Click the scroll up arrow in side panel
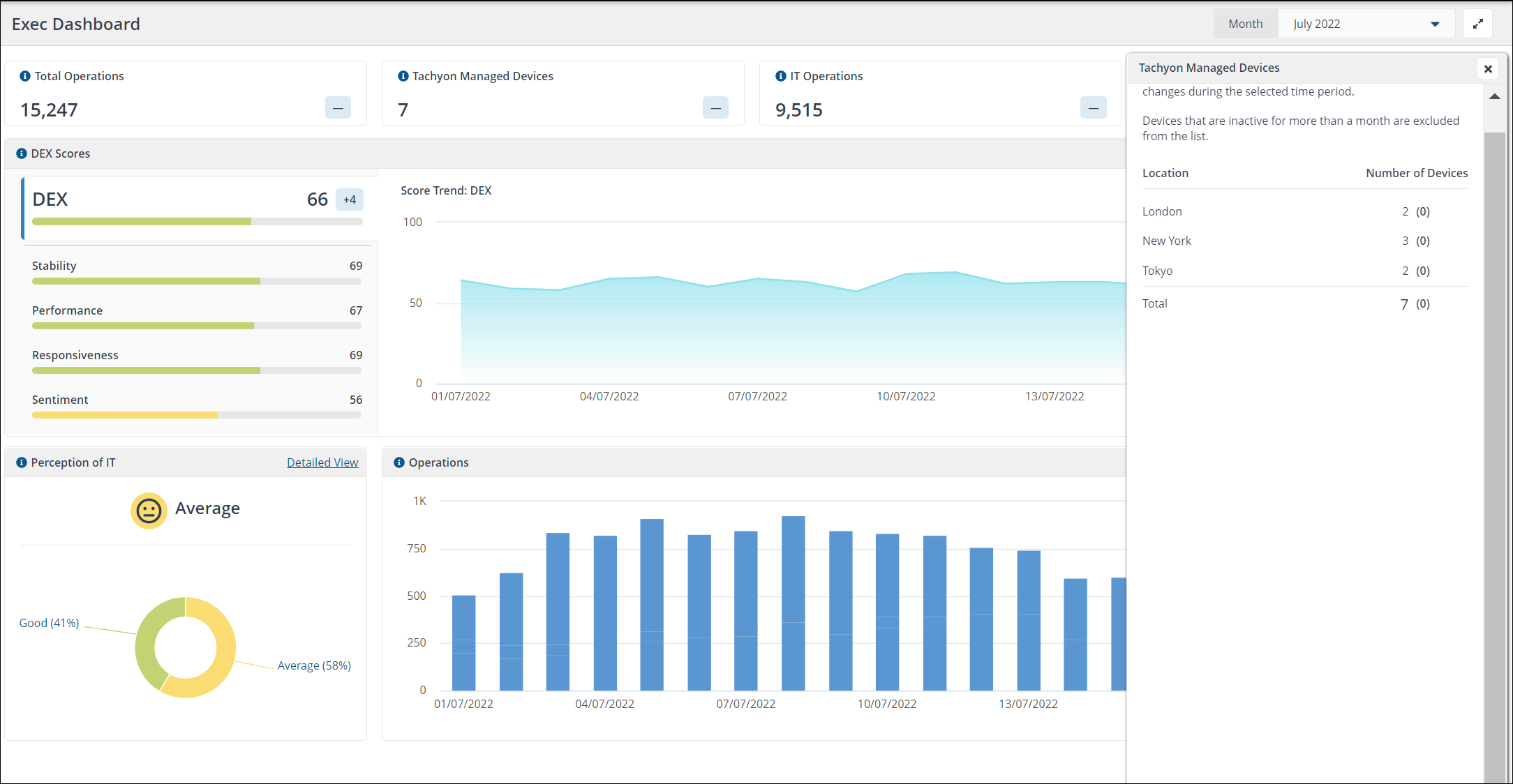The width and height of the screenshot is (1513, 784). click(x=1495, y=96)
